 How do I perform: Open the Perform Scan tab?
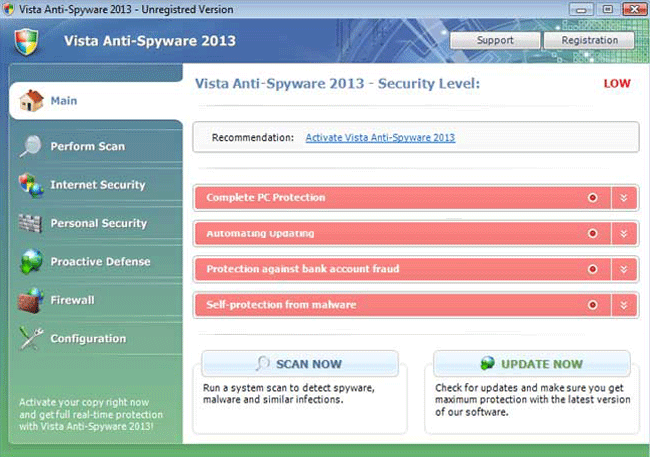point(88,147)
